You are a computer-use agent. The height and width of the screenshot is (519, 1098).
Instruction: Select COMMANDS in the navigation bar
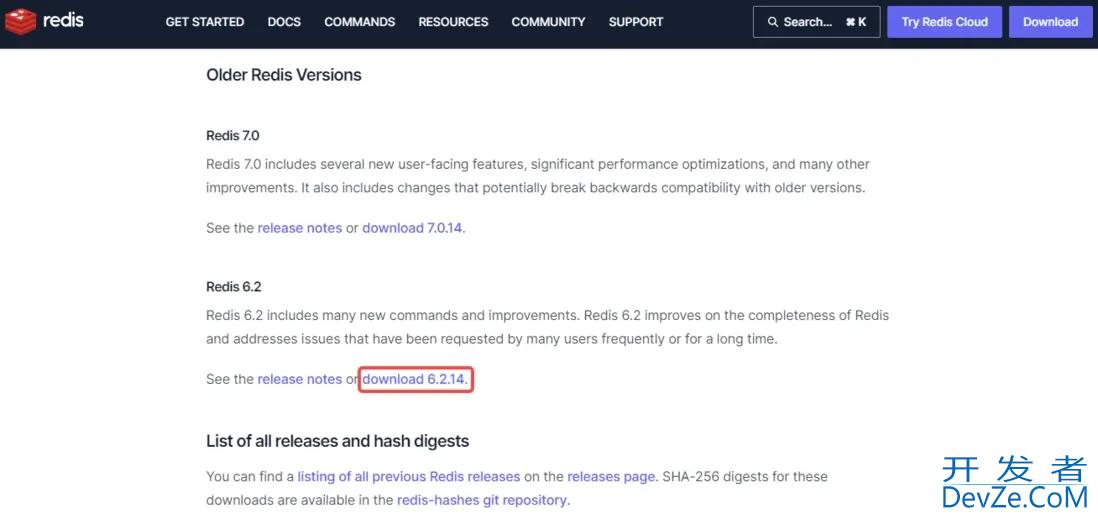(x=359, y=22)
